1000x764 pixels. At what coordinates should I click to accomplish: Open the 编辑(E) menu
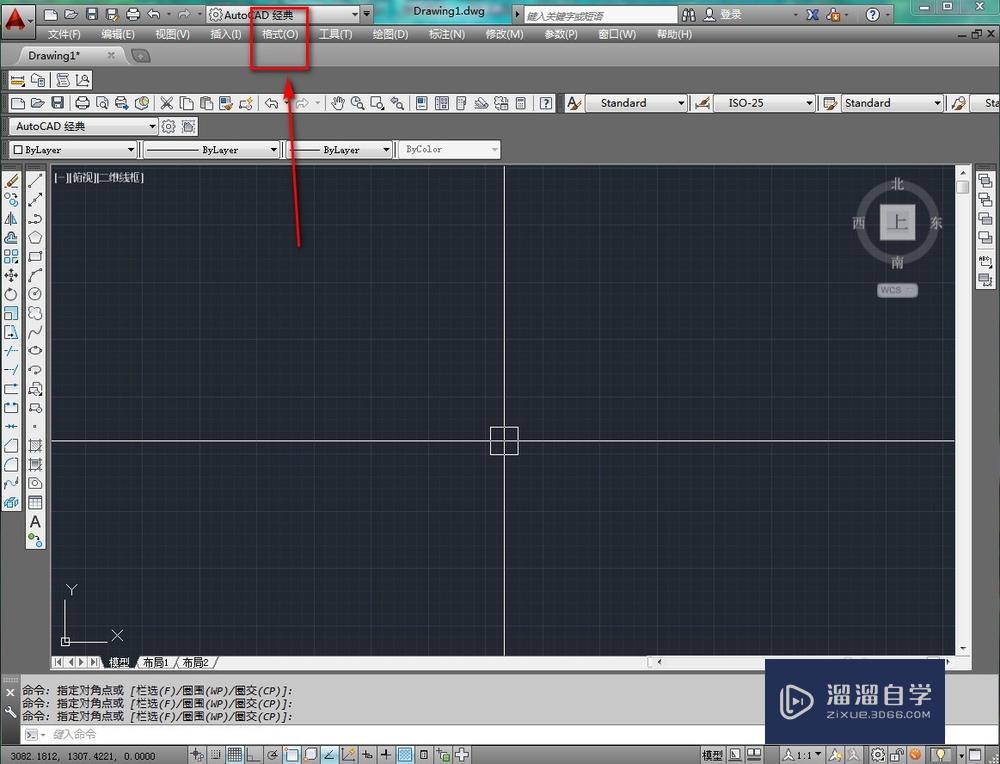coord(118,34)
